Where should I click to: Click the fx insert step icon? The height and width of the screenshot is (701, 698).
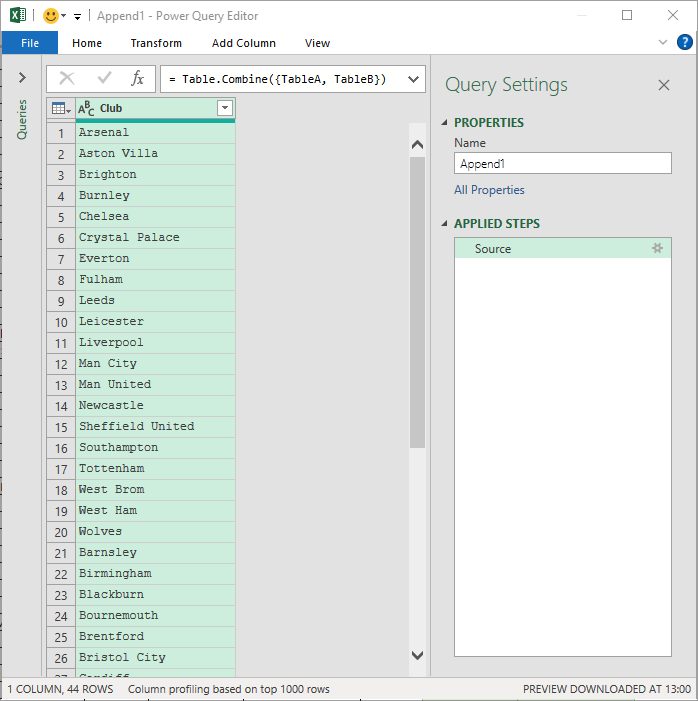[x=138, y=78]
